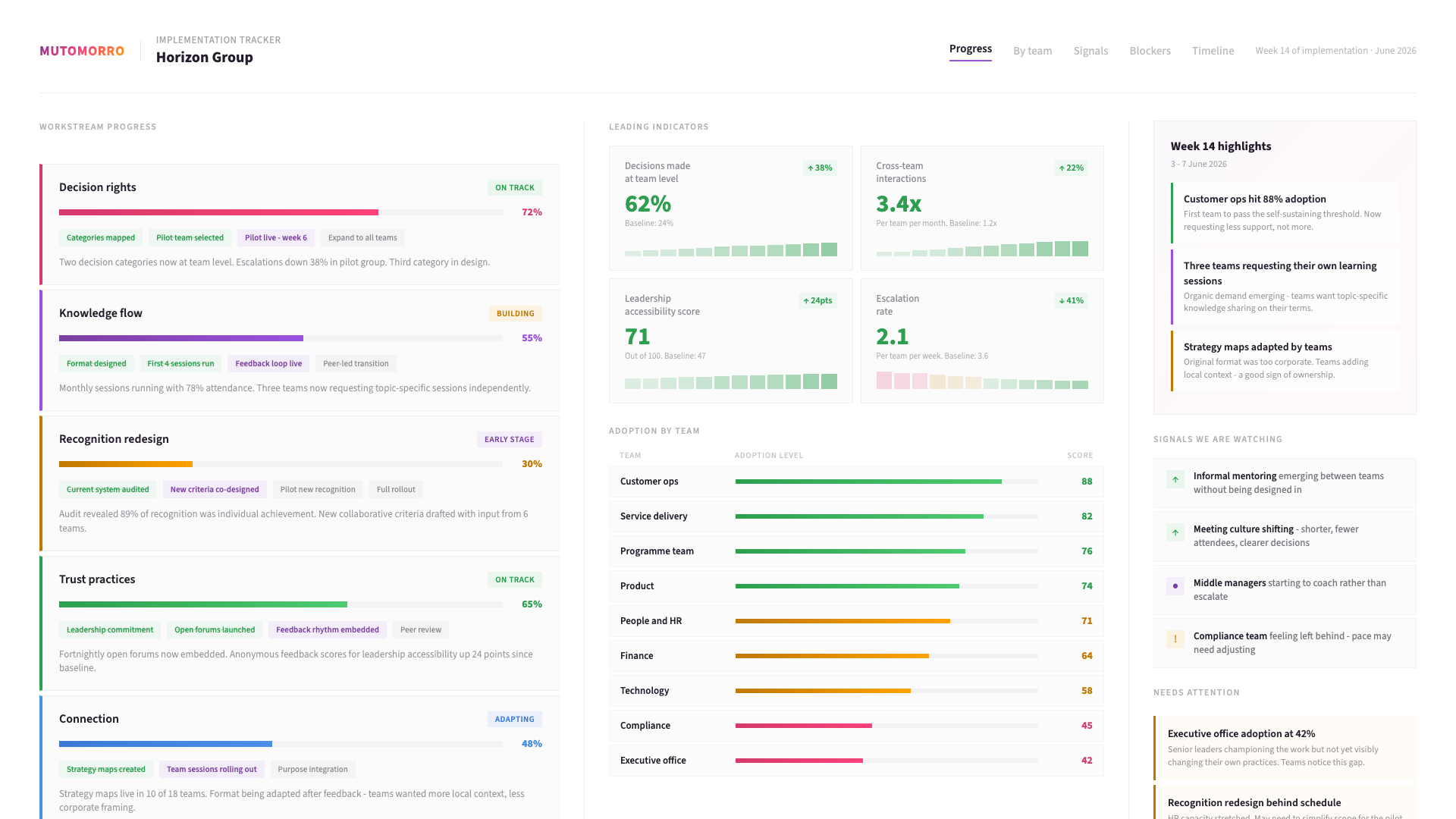Image resolution: width=1456 pixels, height=819 pixels.
Task: Click the up-arrow icon beside Meeting culture shifting
Action: (1175, 532)
